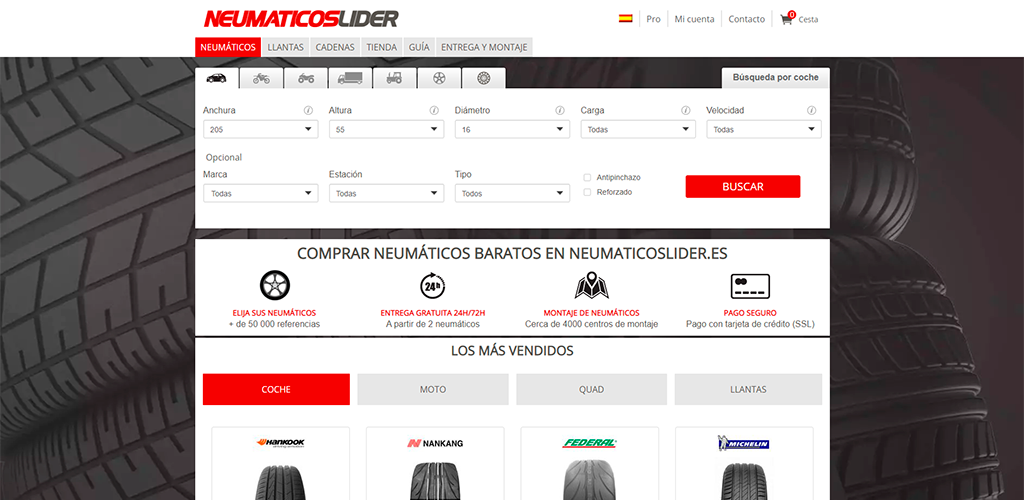
Task: Click the Federal brand logo
Action: point(589,443)
